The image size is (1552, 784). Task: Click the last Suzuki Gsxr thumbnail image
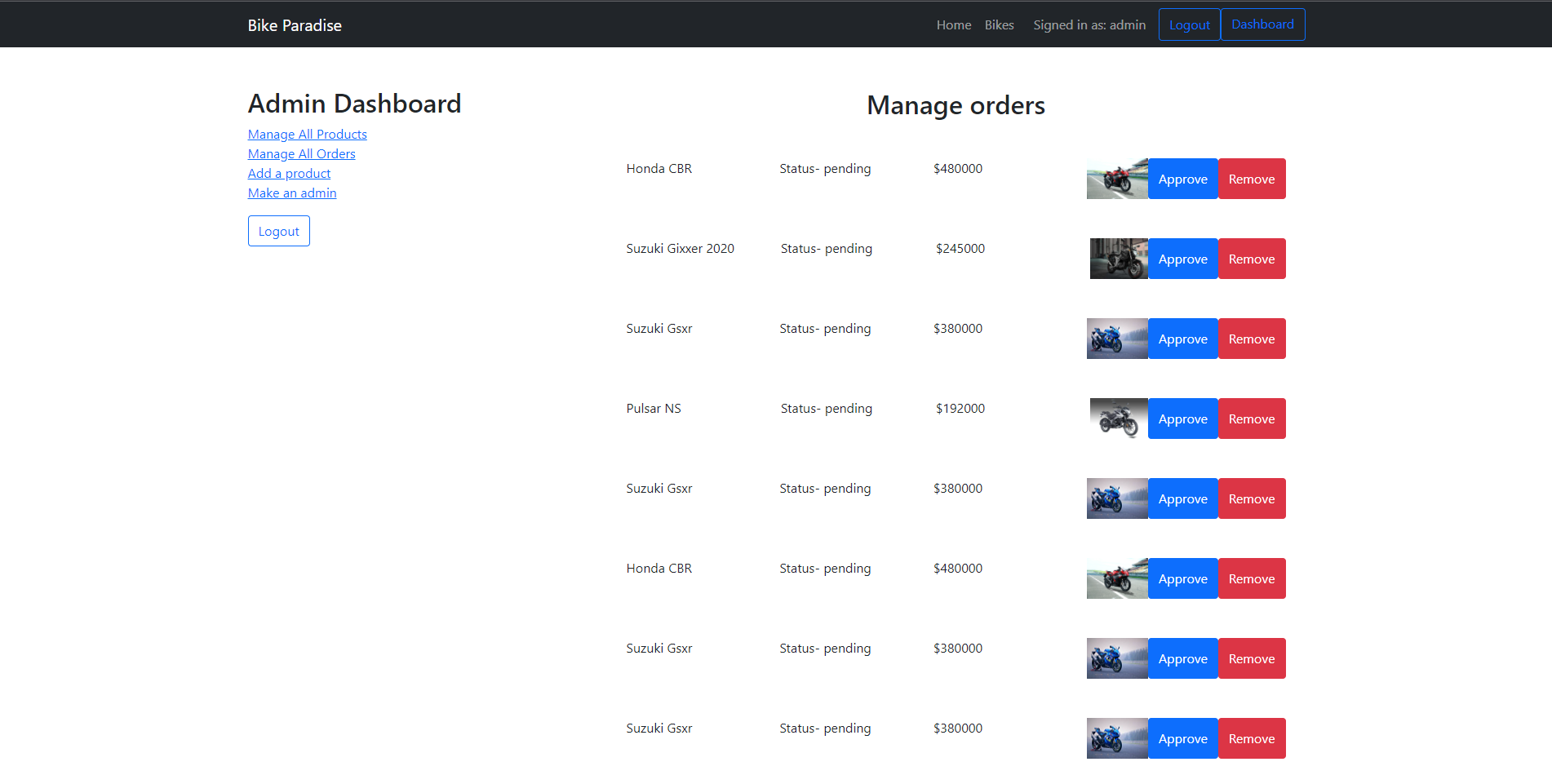[x=1117, y=738]
